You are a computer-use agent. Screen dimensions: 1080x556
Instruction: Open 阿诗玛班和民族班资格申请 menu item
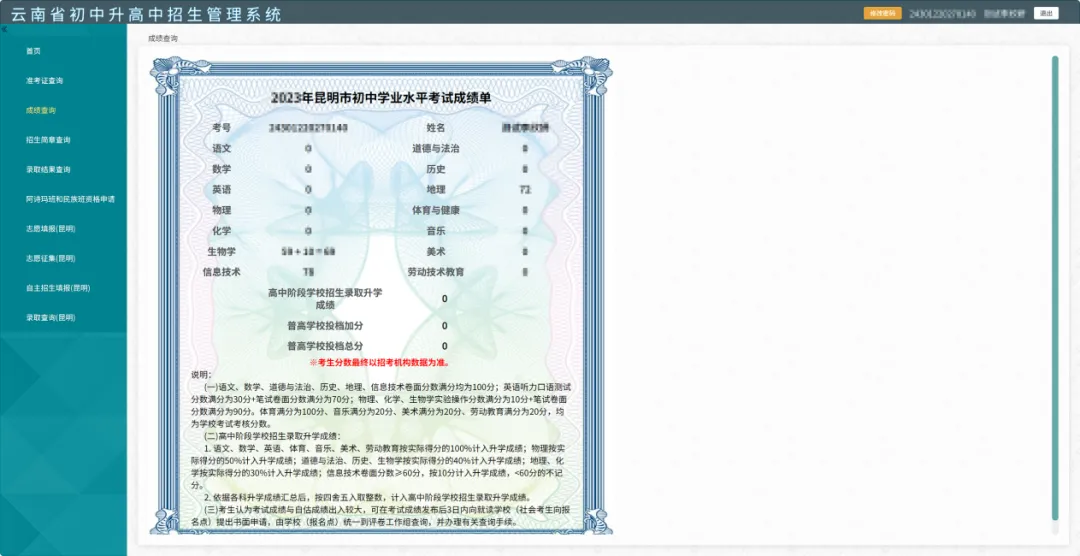click(70, 199)
